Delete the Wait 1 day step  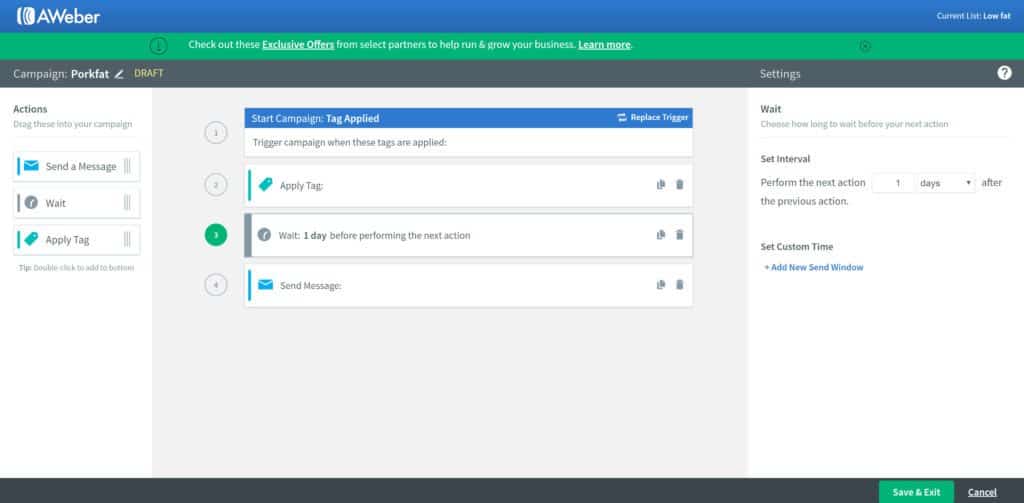[x=680, y=235]
